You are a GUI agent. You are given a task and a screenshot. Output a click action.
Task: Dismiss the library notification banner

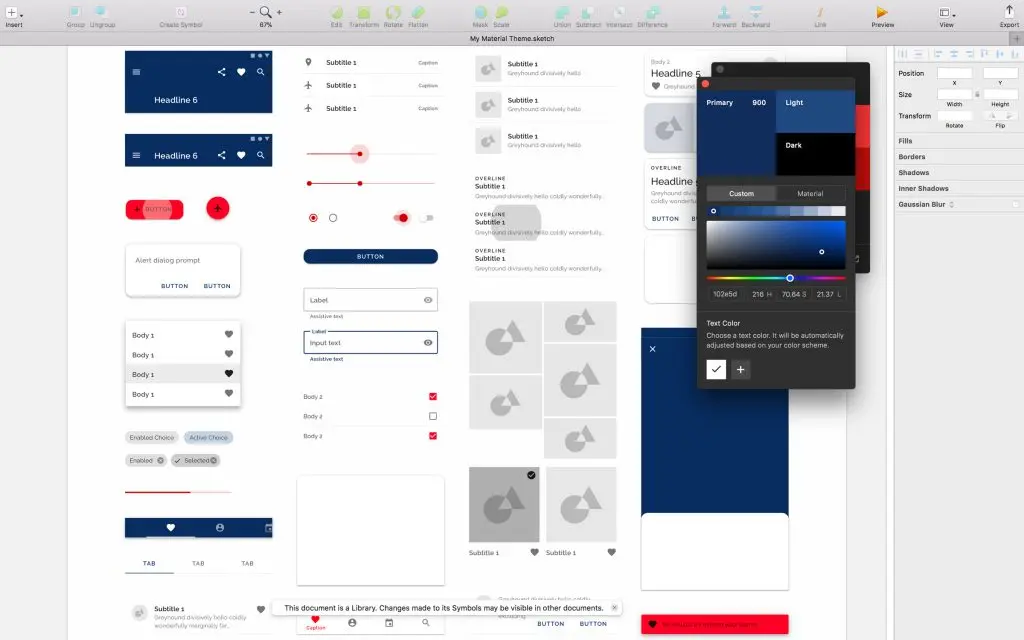point(614,607)
